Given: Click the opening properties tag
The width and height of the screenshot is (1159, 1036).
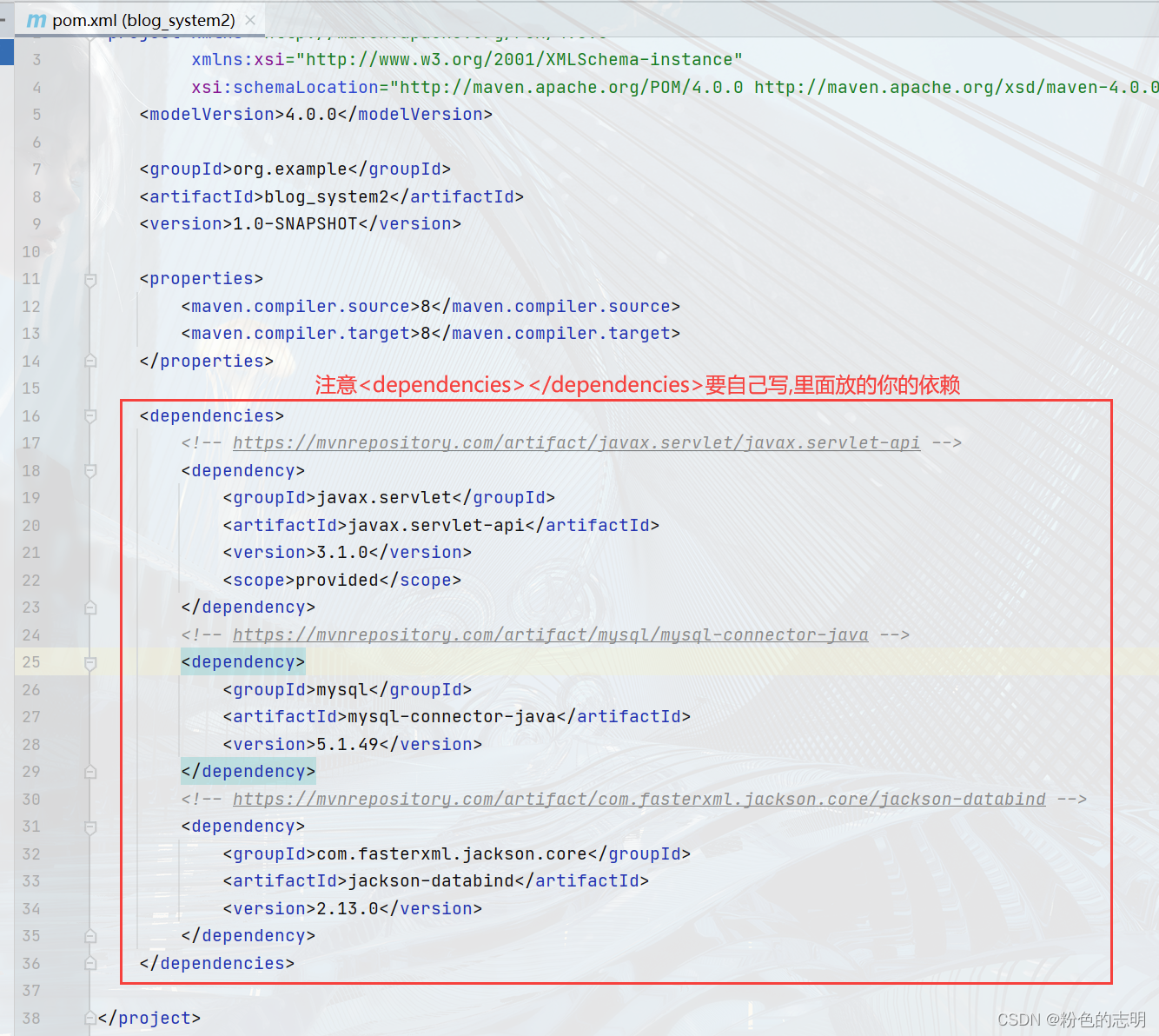Looking at the screenshot, I should point(202,279).
